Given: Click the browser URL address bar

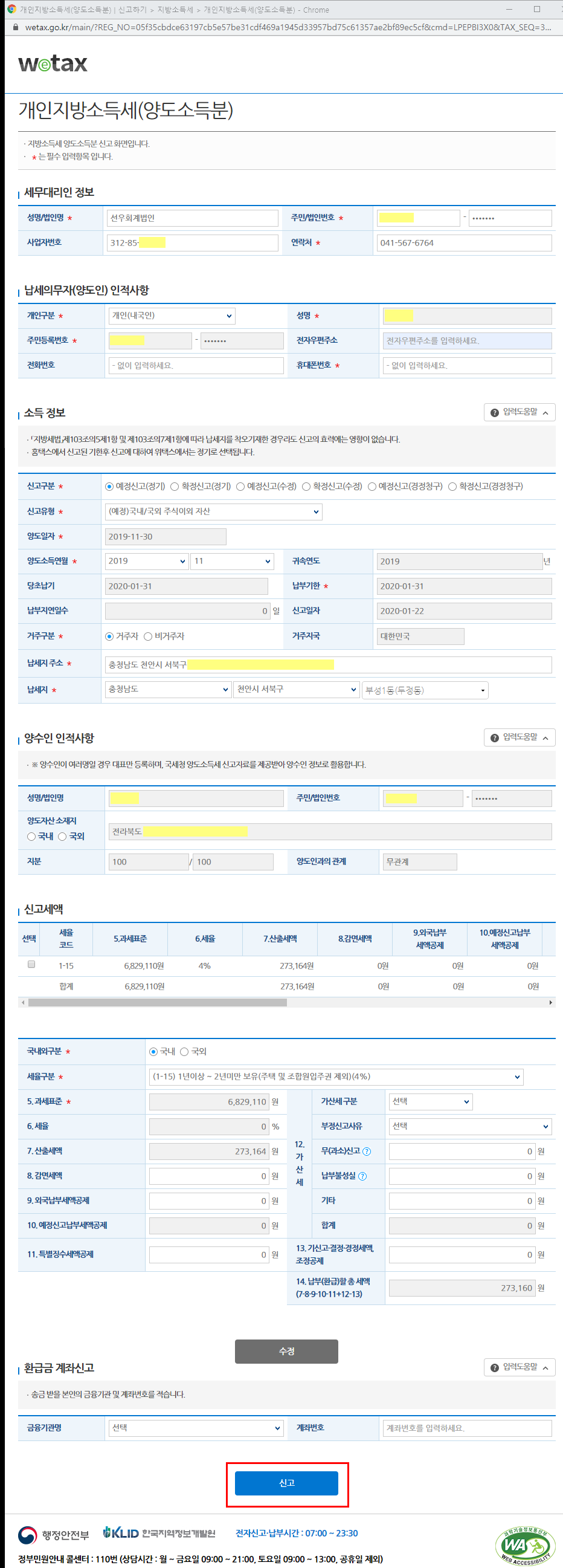Looking at the screenshot, I should (x=288, y=27).
